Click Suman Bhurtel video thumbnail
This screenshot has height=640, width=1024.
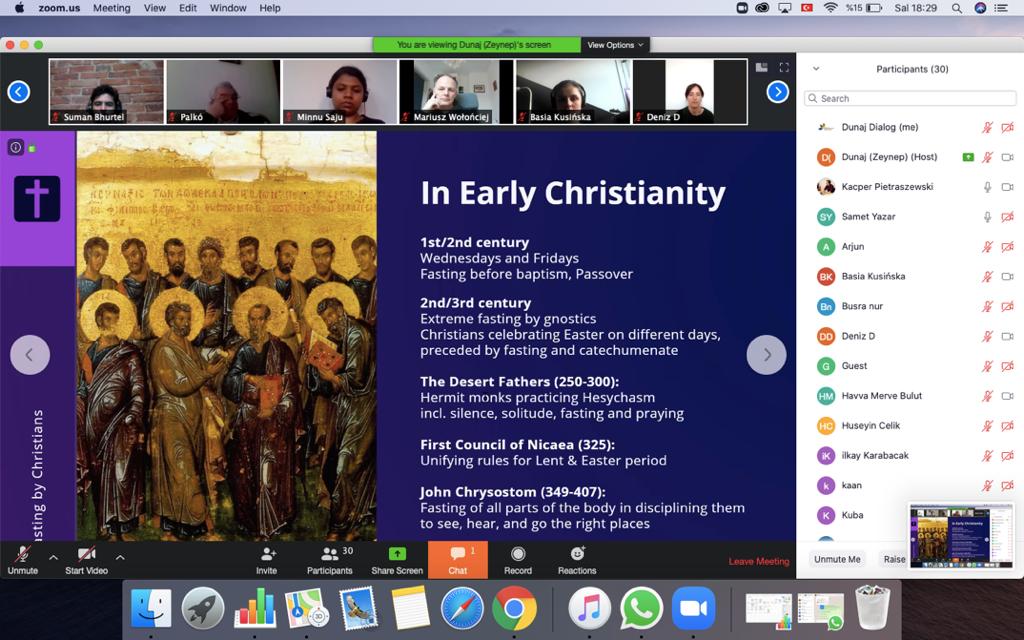106,91
